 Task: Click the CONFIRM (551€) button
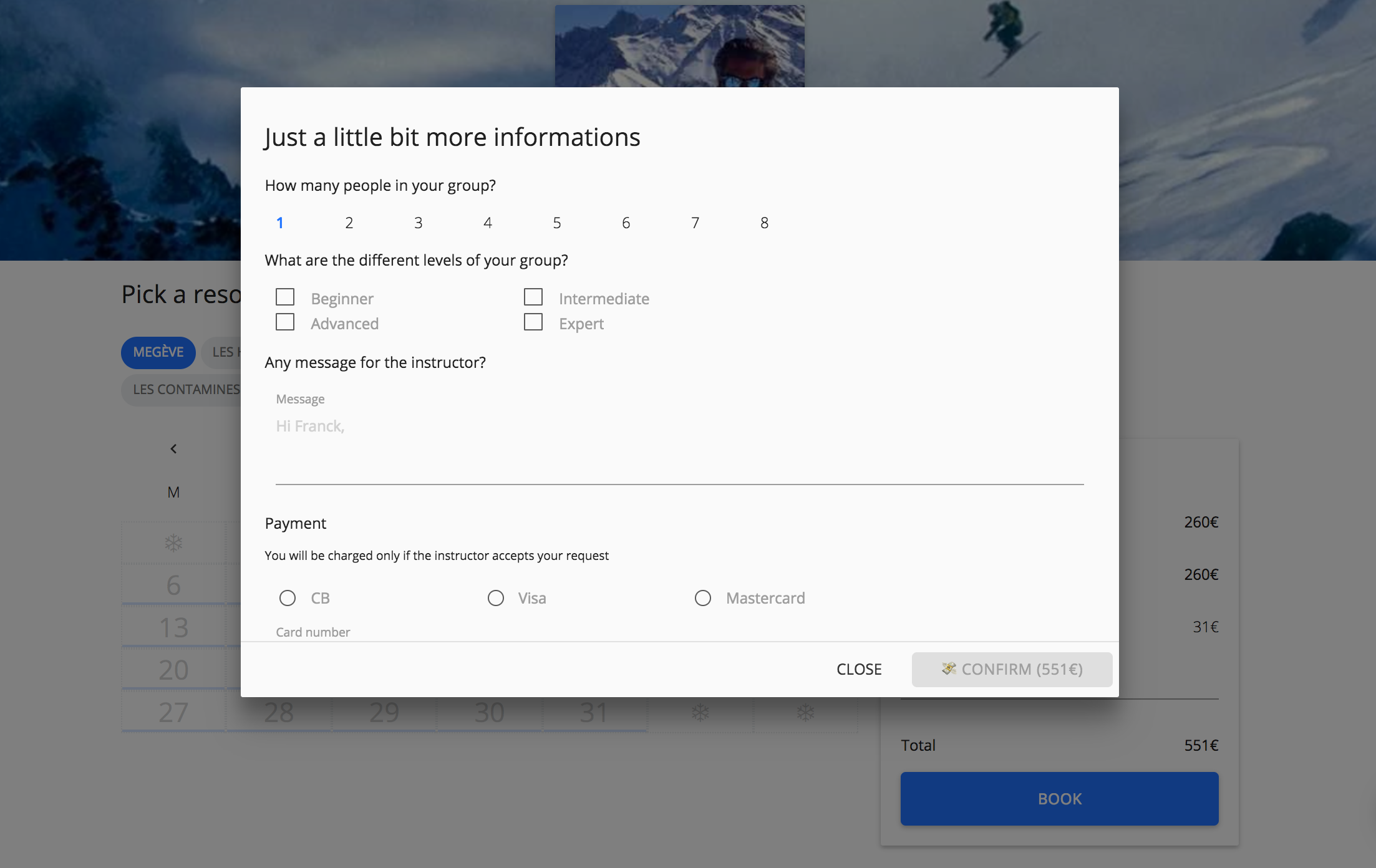coord(1012,669)
